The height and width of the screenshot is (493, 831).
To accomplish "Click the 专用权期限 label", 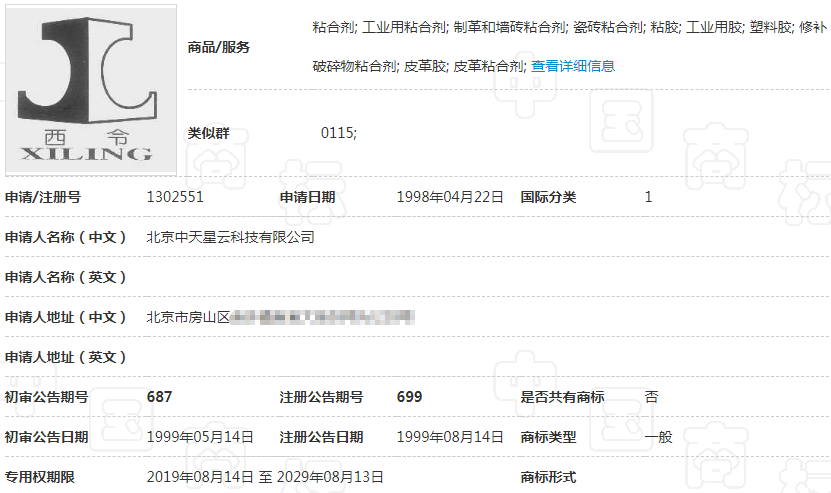I will tap(40, 477).
